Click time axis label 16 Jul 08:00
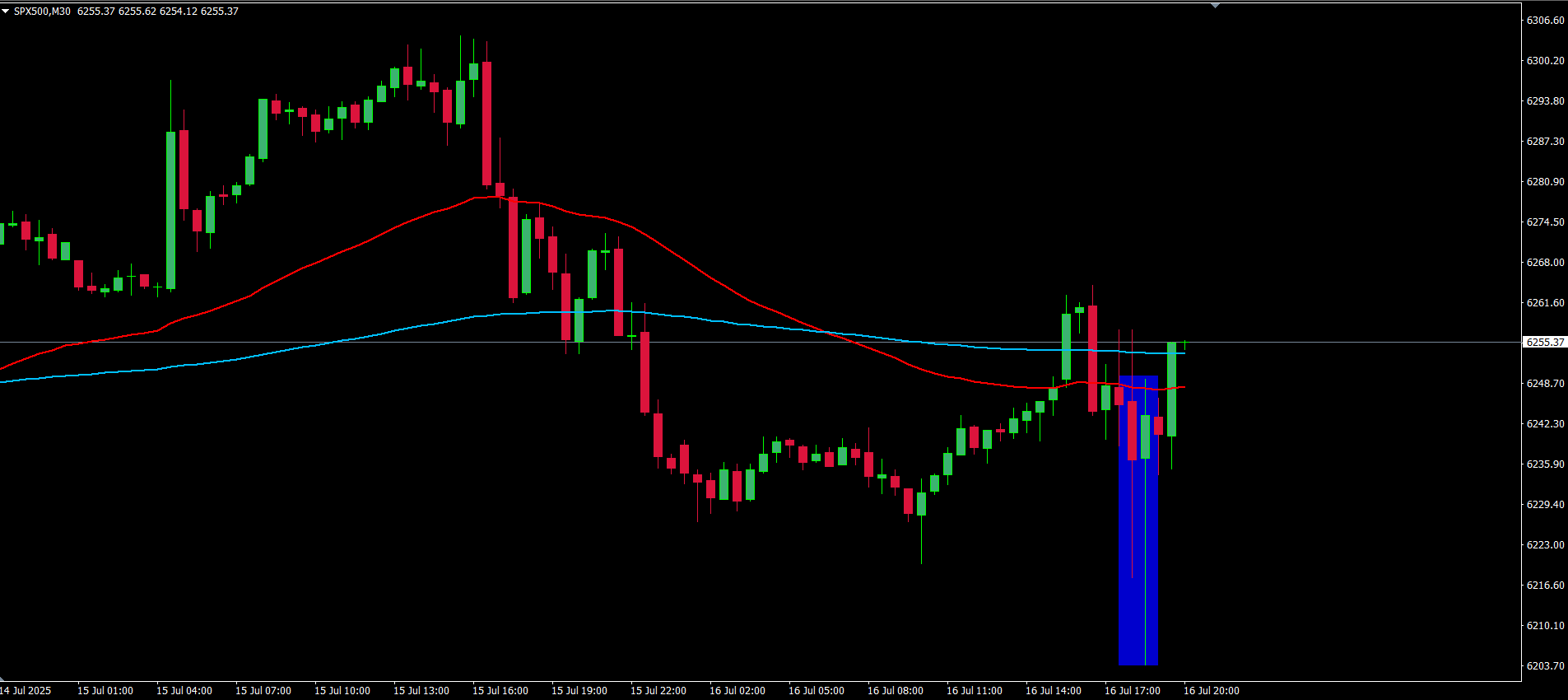Viewport: 1568px width, 700px height. pyautogui.click(x=896, y=691)
